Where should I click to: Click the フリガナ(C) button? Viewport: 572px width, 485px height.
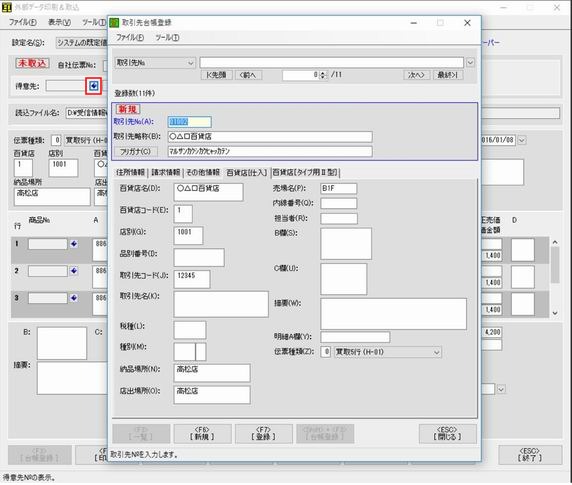click(135, 152)
